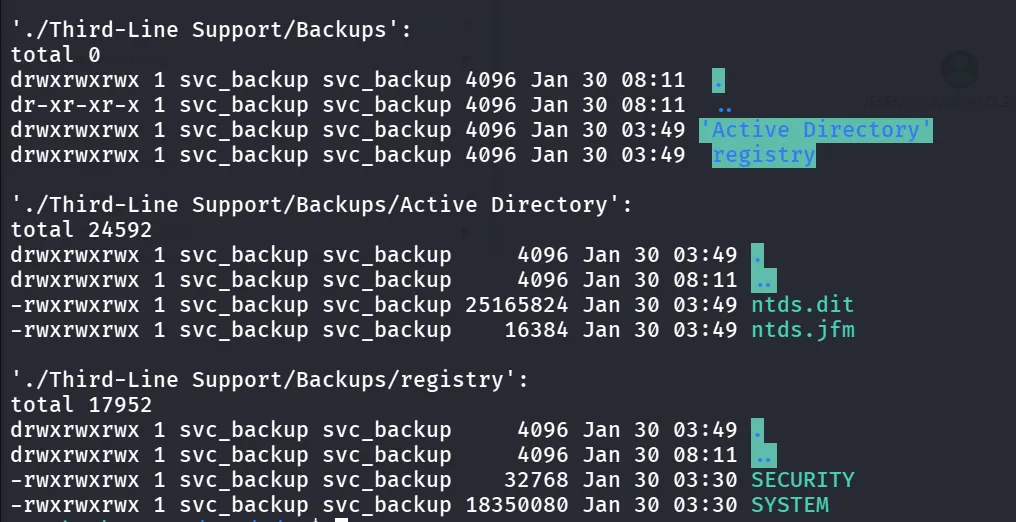This screenshot has width=1016, height=522.
Task: Click the highlighted 'Active Directory' folder name
Action: point(816,130)
